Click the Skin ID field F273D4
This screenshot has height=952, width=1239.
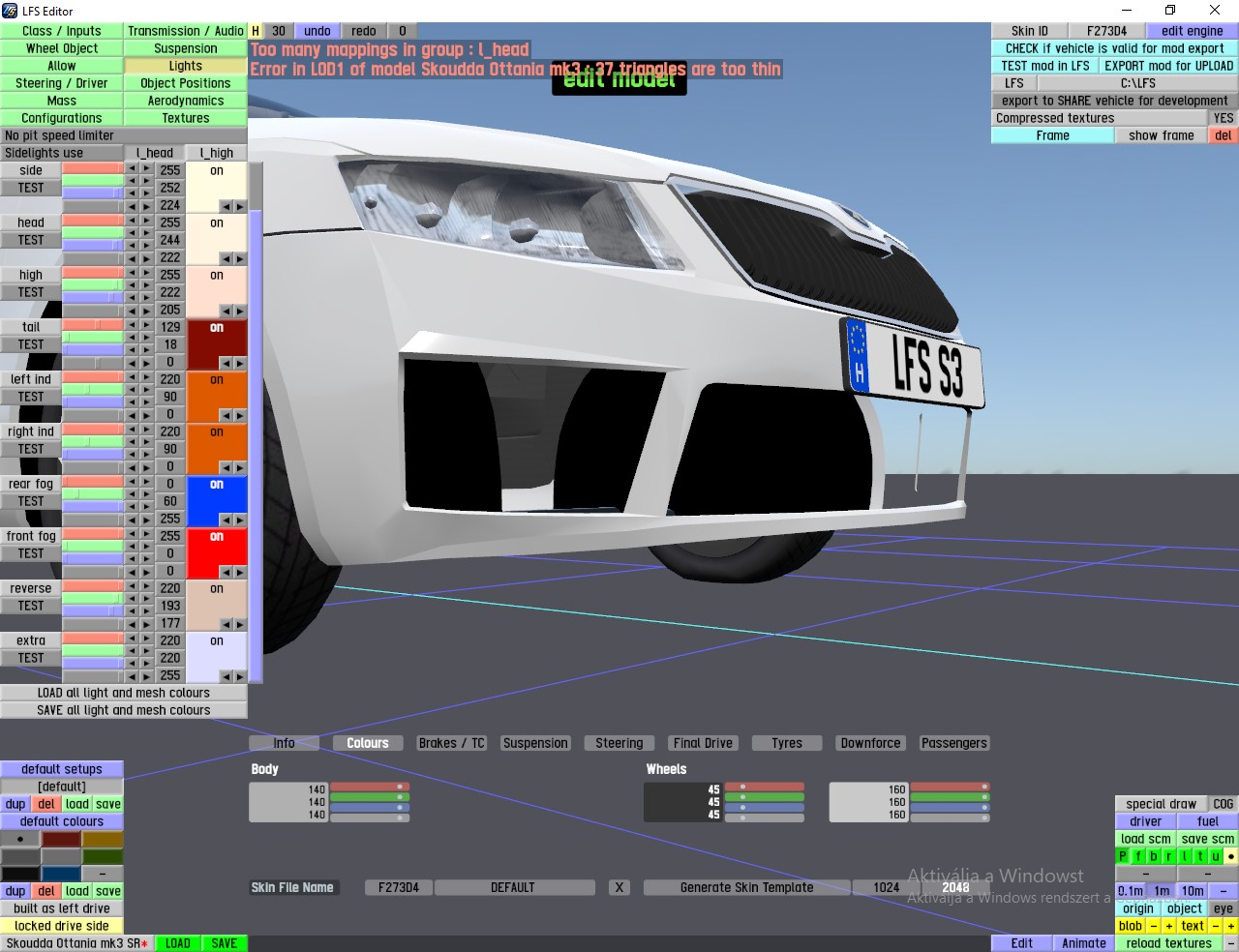pyautogui.click(x=1106, y=31)
